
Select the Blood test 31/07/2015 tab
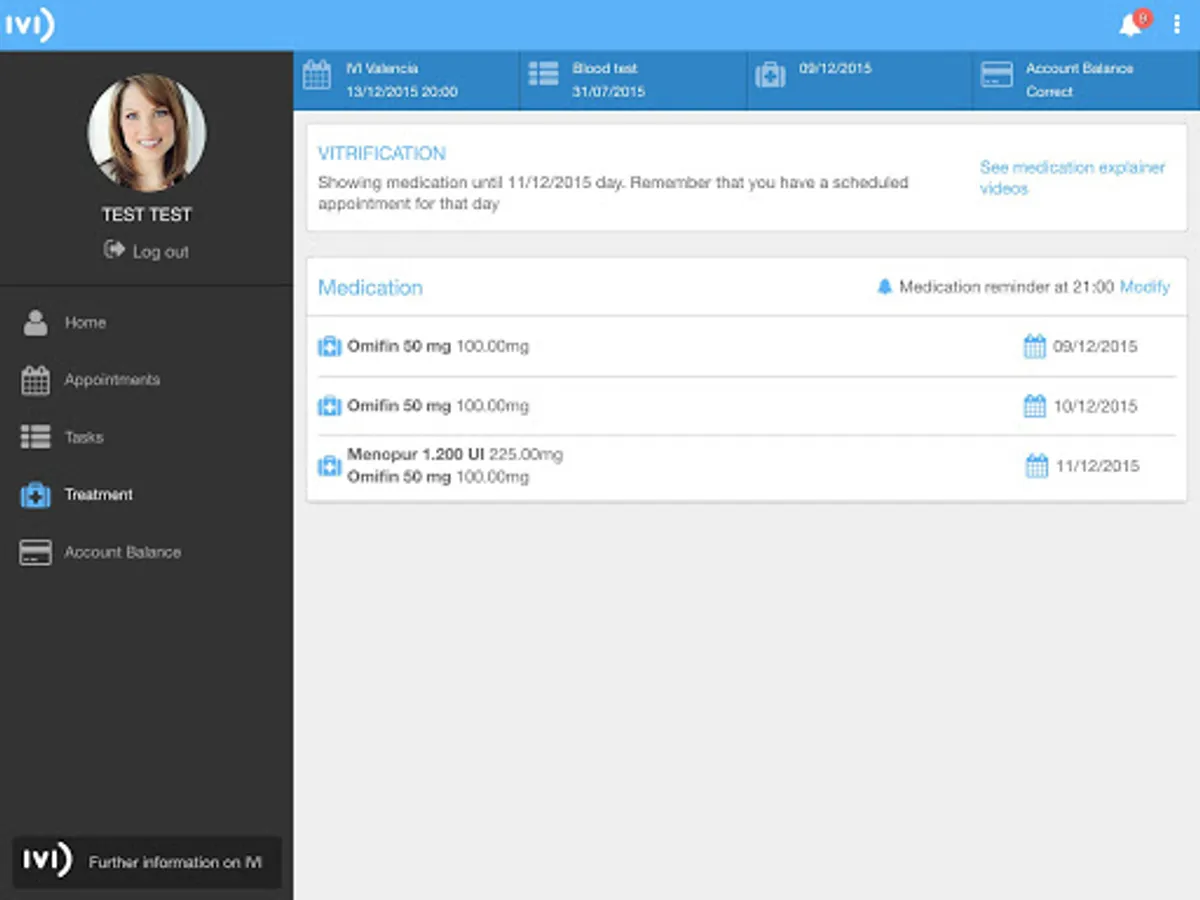[x=632, y=79]
